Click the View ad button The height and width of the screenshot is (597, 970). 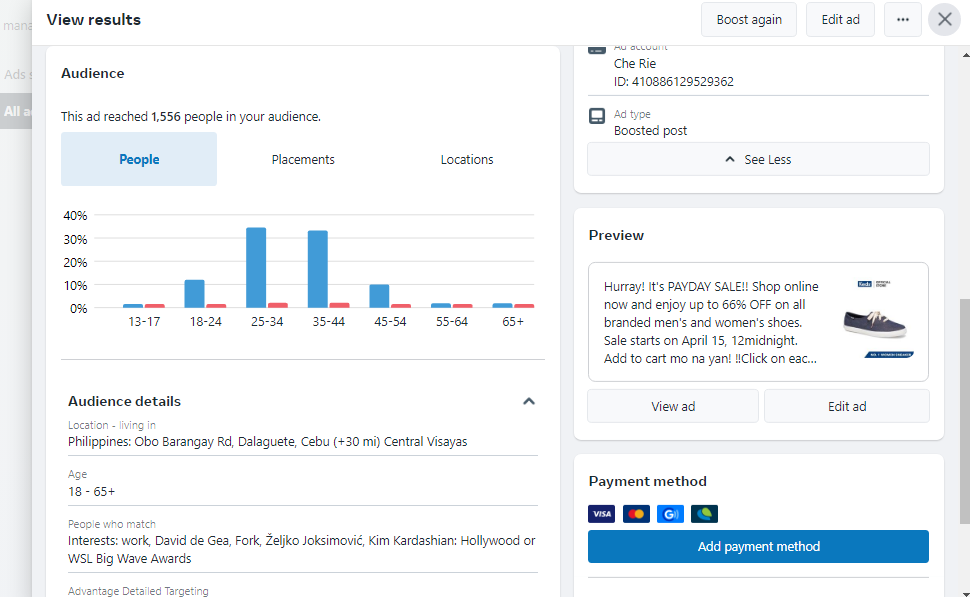(x=672, y=406)
